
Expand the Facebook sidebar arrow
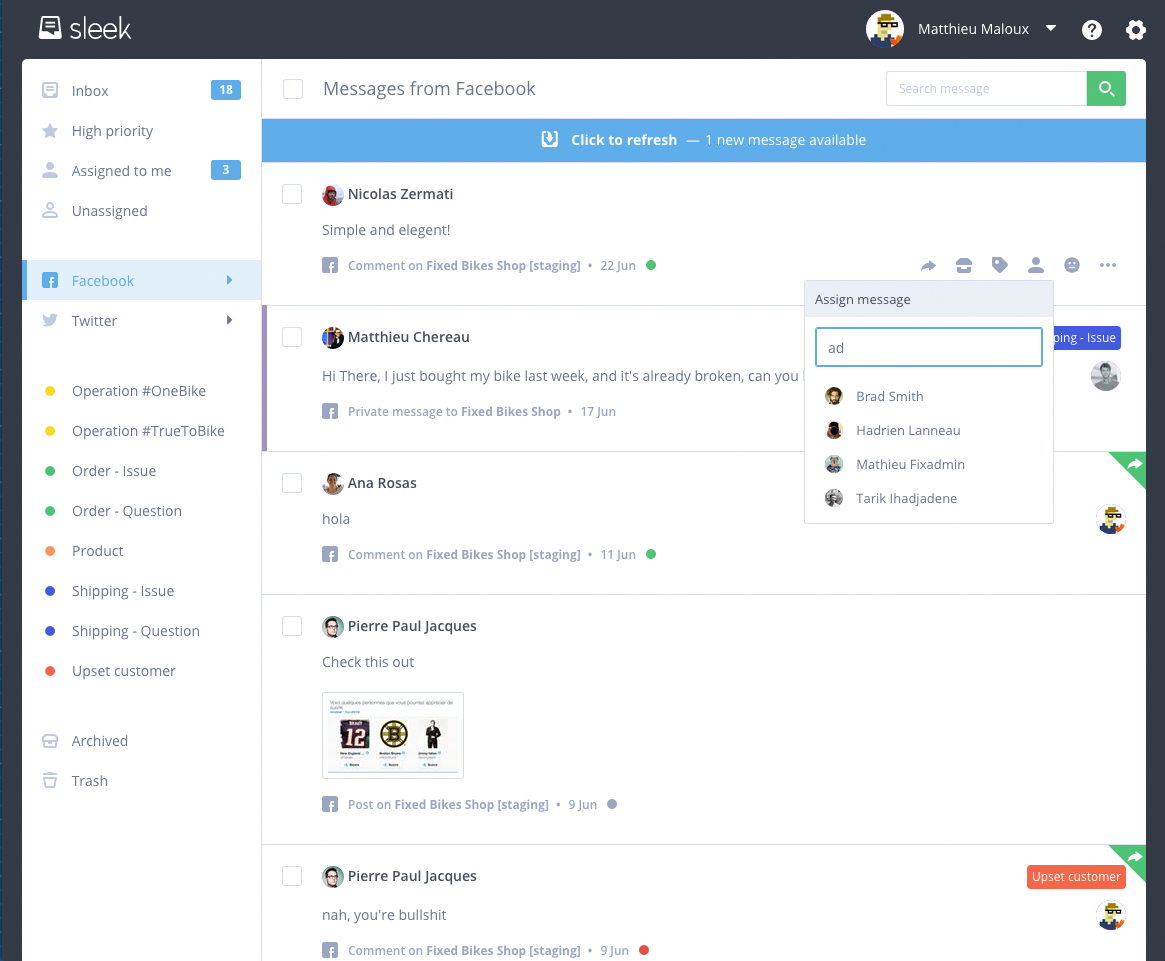230,280
